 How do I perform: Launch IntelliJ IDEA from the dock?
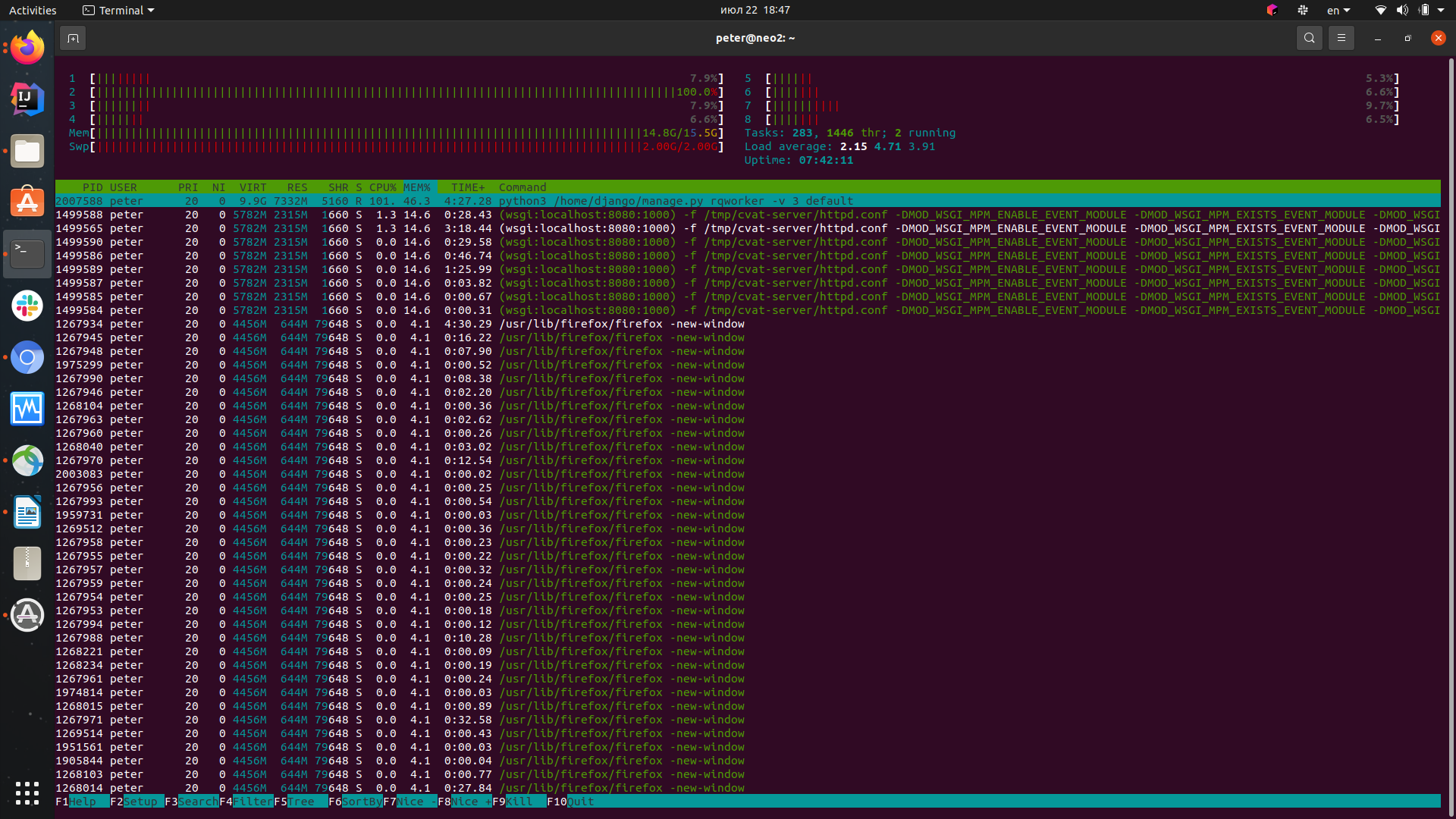point(27,99)
